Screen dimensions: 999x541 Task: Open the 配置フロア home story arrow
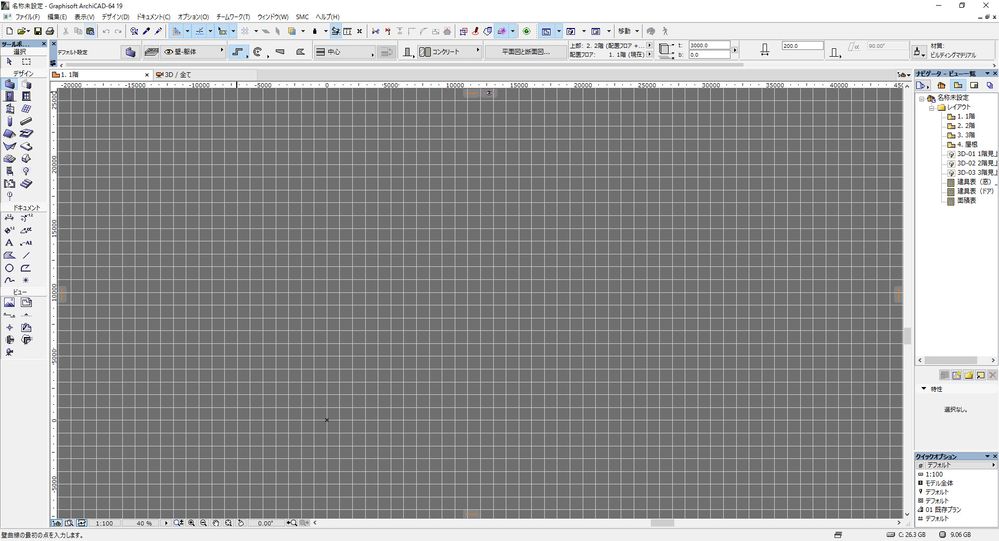pos(649,54)
